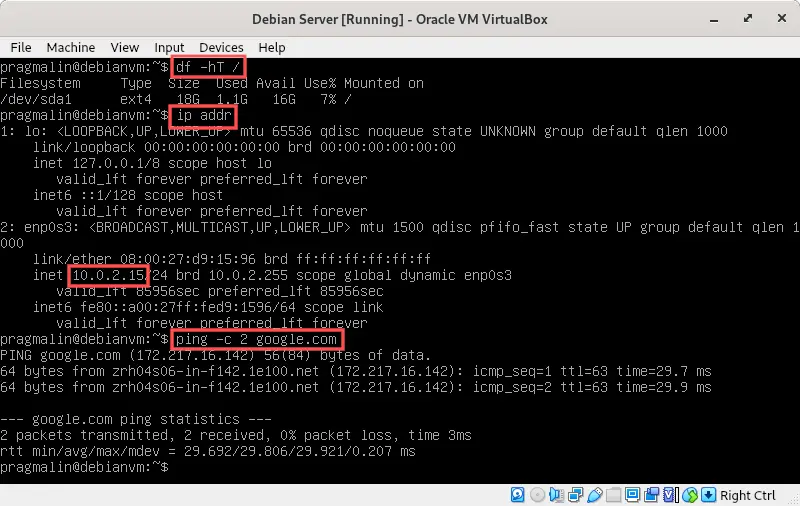Click the 'mtu 1500' enp0s3 value
Viewport: 800px width, 506px height.
click(392, 227)
